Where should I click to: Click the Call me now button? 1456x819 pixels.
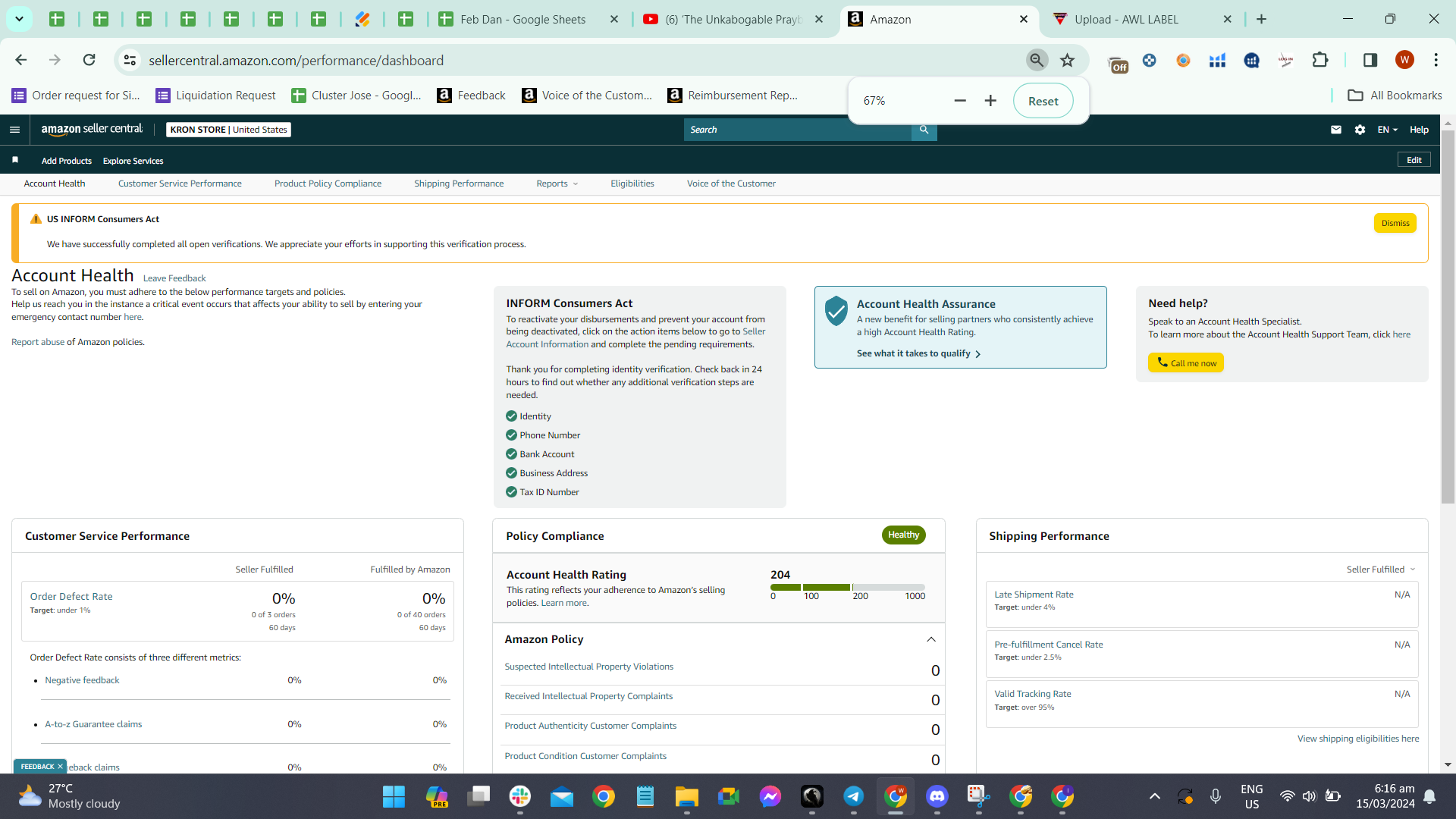pos(1186,362)
